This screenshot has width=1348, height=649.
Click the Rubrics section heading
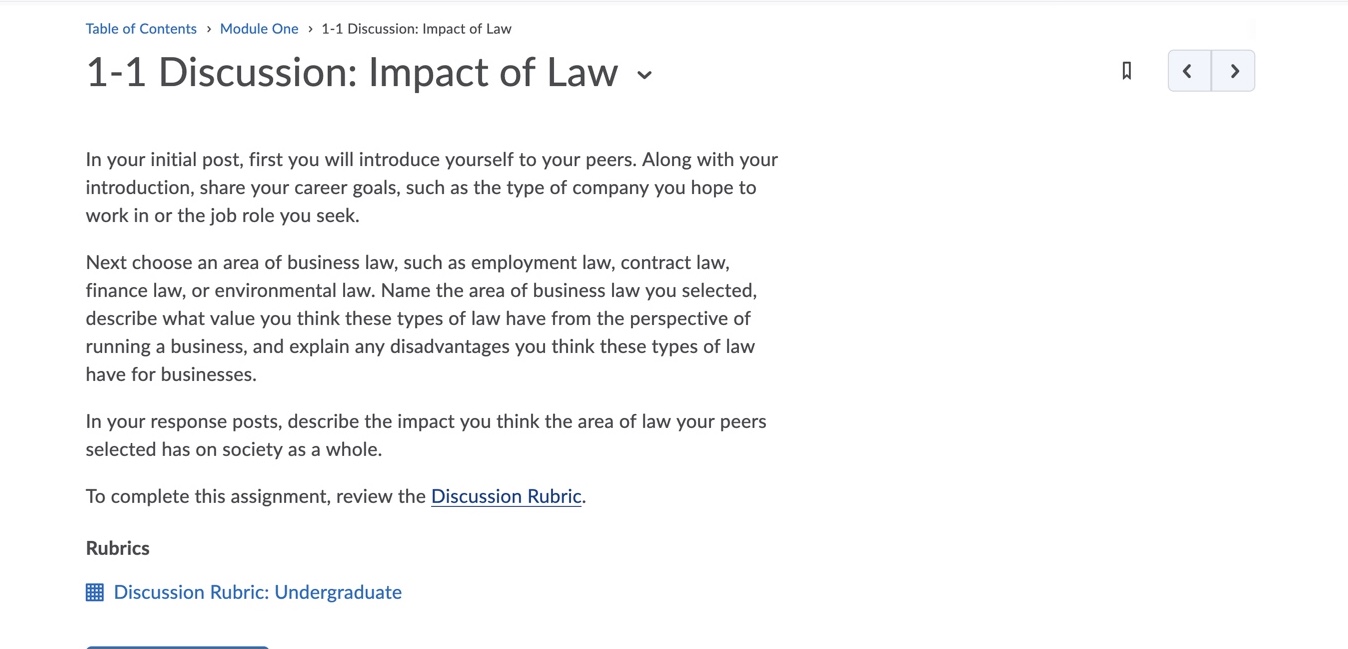point(117,548)
